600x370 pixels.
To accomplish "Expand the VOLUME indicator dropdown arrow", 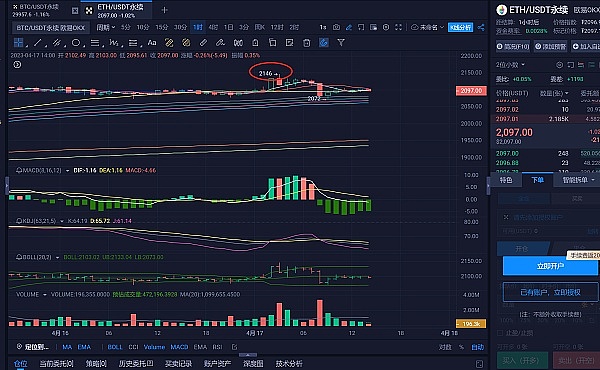I will 45,295.
